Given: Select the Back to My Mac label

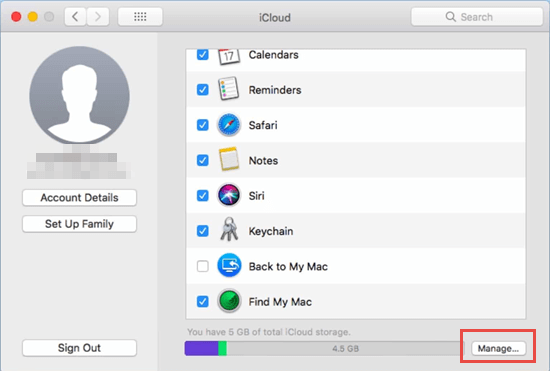Looking at the screenshot, I should pos(288,267).
